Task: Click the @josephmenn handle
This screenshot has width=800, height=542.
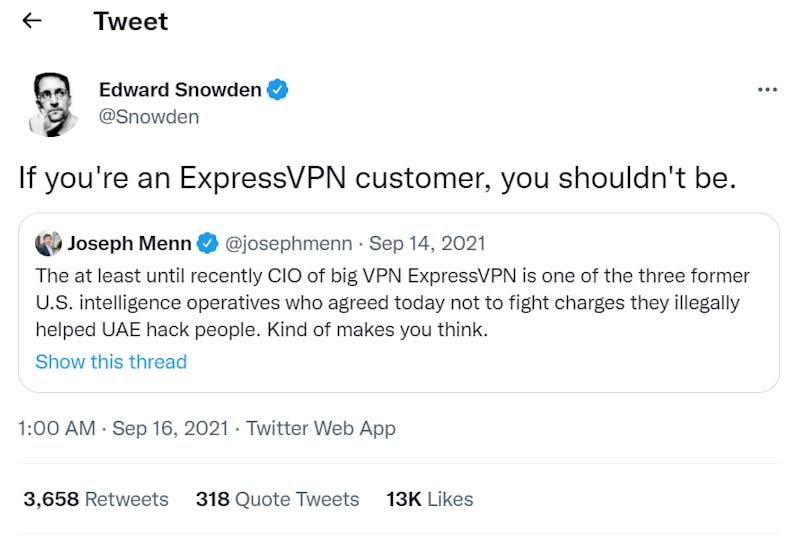Action: [288, 243]
